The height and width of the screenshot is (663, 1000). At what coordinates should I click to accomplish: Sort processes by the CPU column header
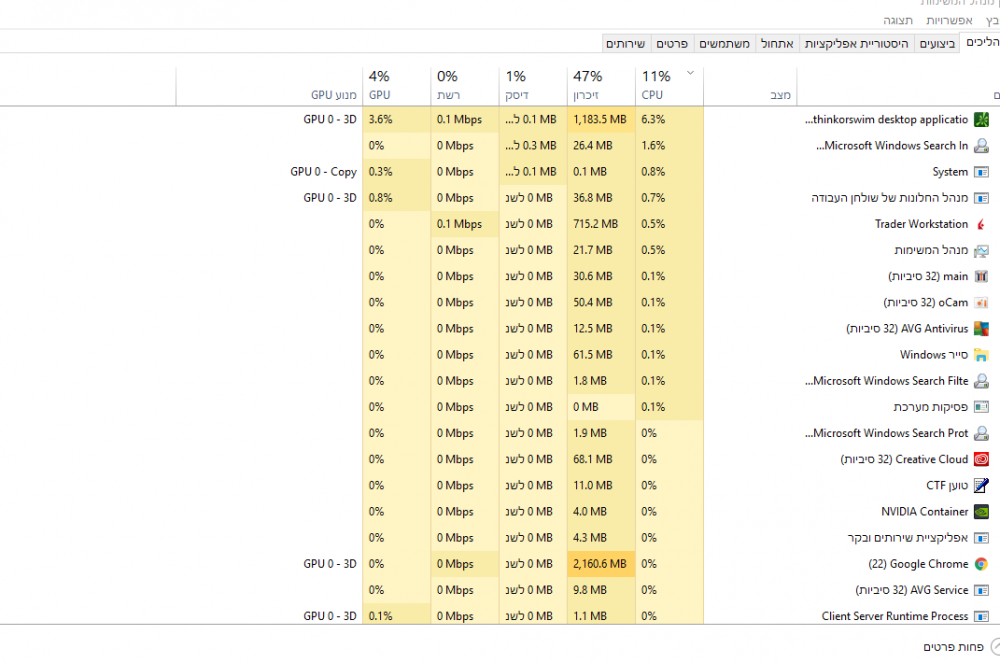pyautogui.click(x=670, y=85)
